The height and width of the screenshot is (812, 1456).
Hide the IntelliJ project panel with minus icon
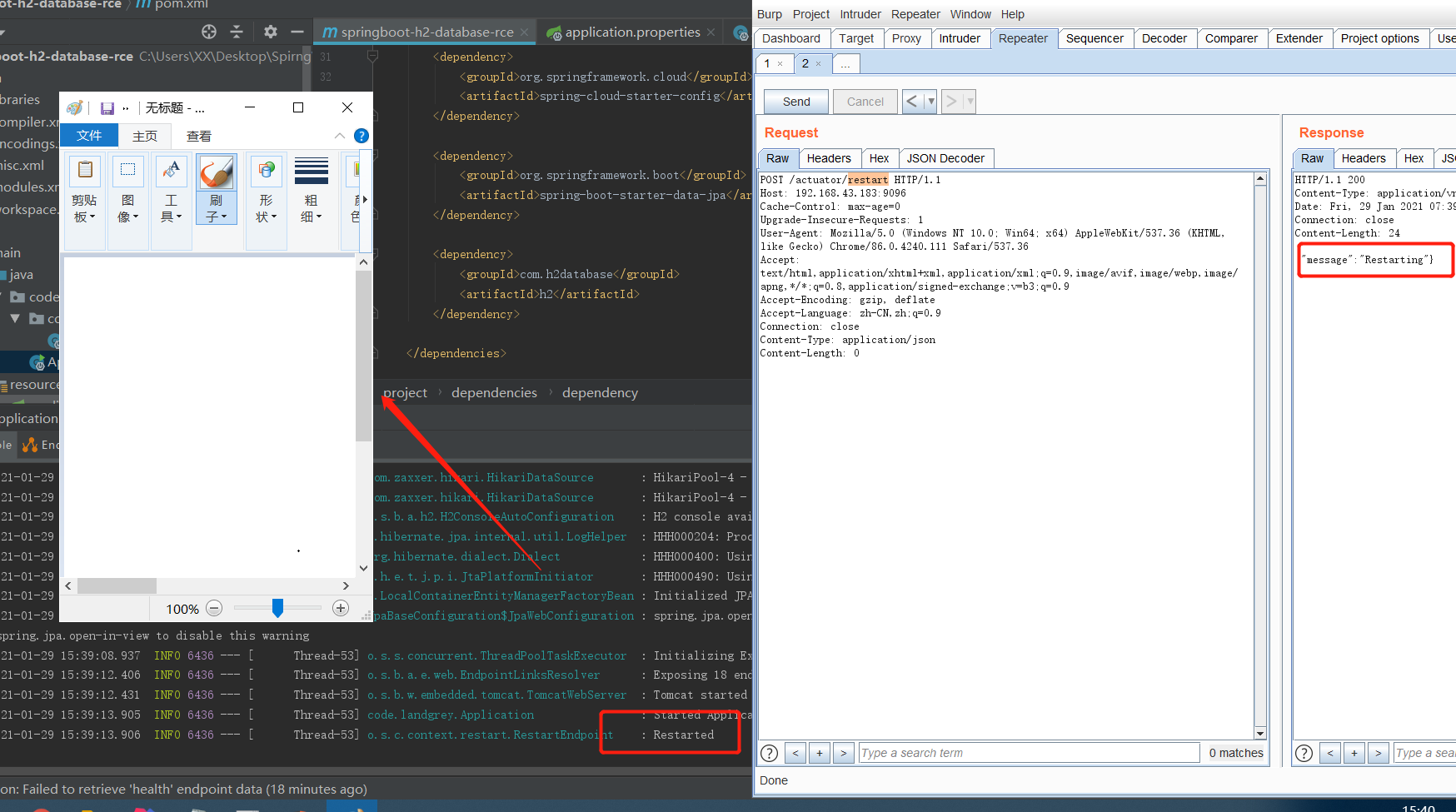(297, 32)
